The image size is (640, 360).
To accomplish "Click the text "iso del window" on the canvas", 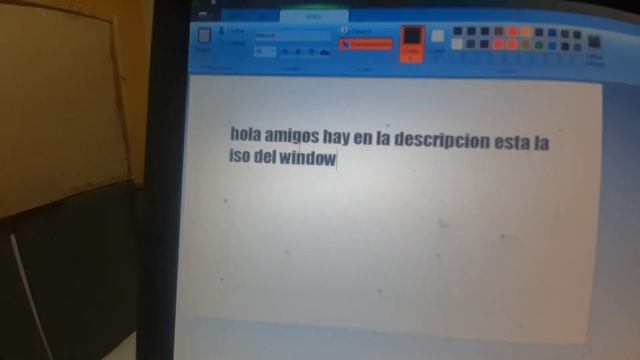I will pyautogui.click(x=282, y=157).
